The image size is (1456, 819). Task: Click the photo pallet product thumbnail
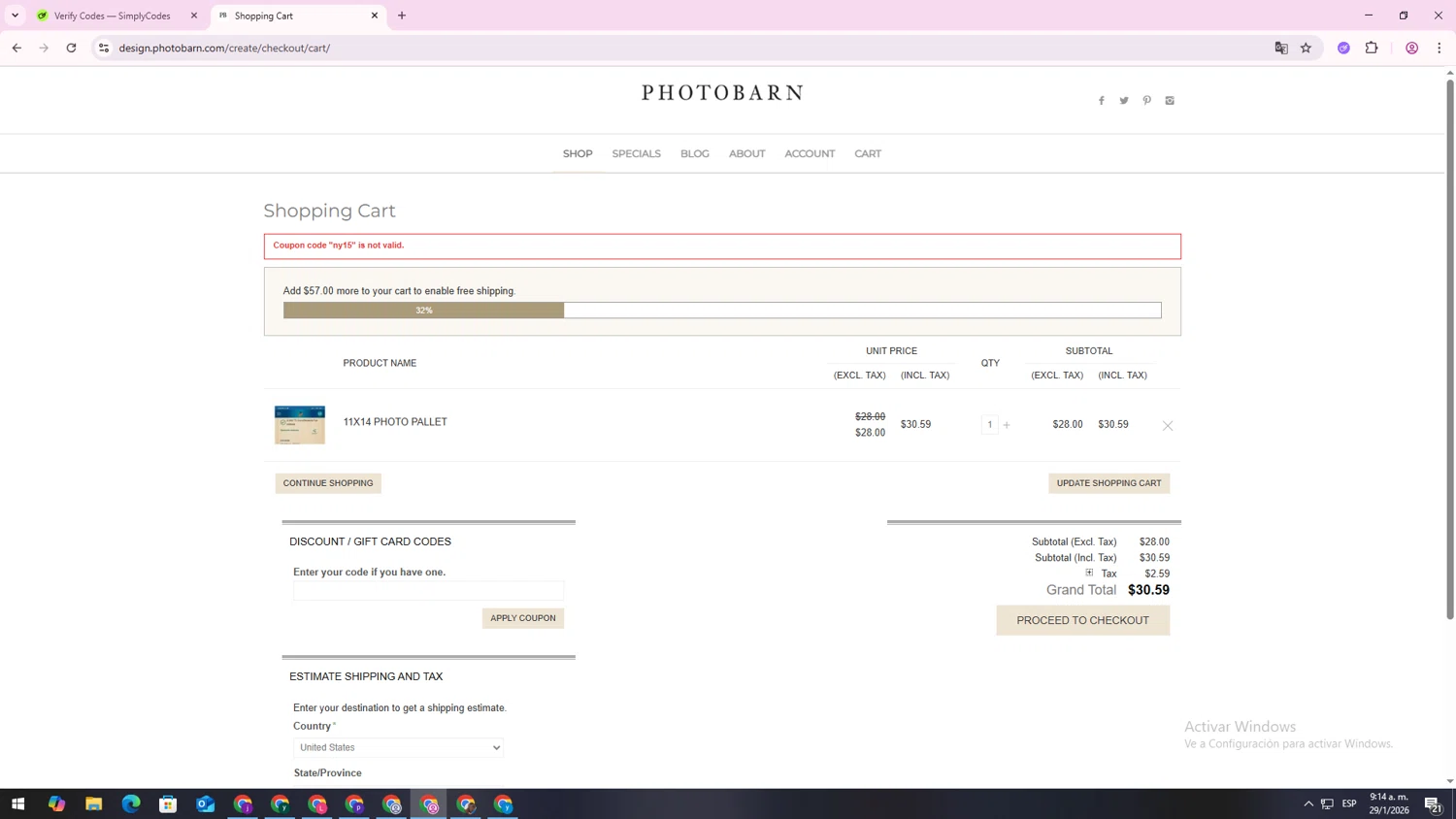pyautogui.click(x=300, y=425)
